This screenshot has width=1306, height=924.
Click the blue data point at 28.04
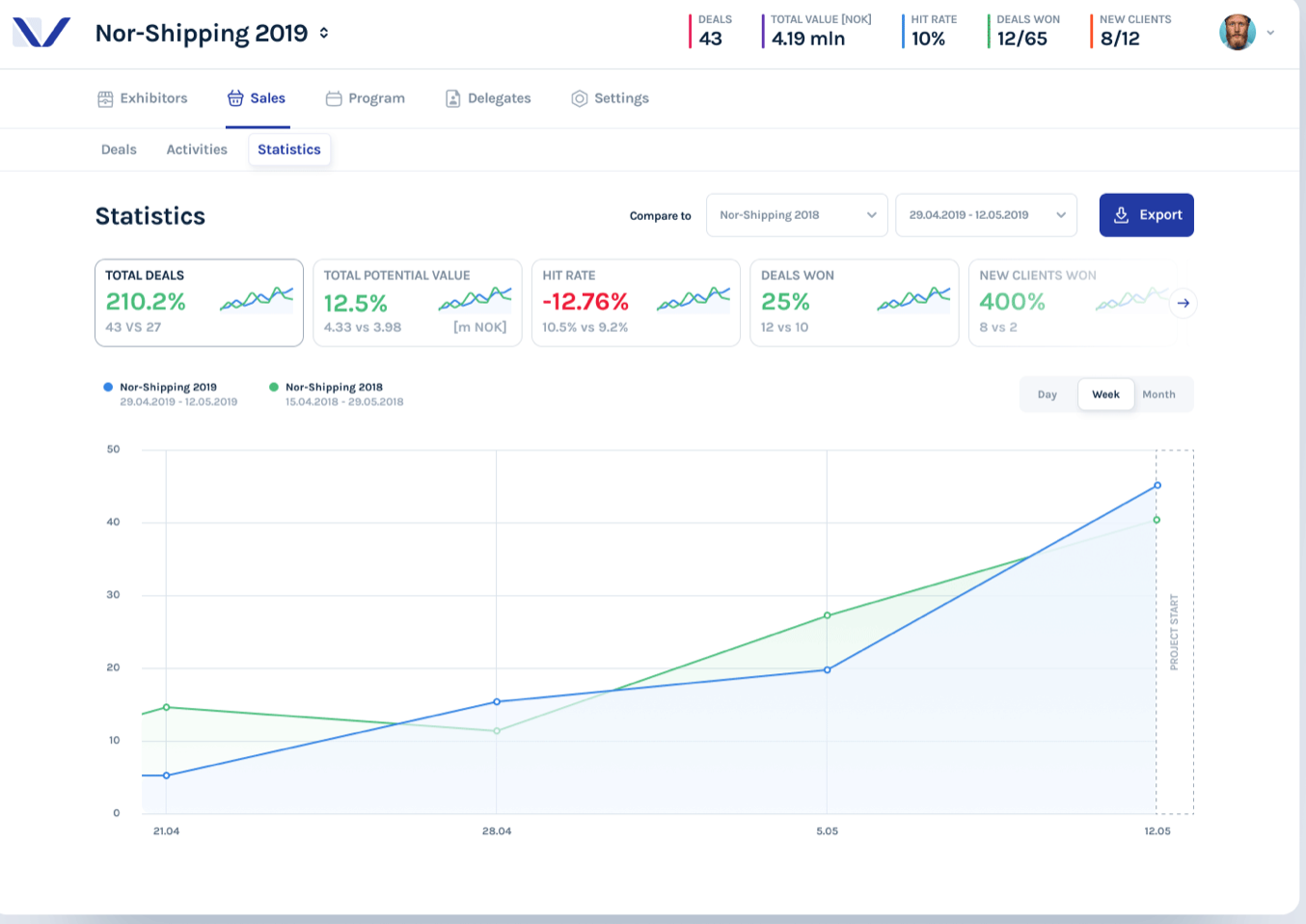pyautogui.click(x=497, y=701)
